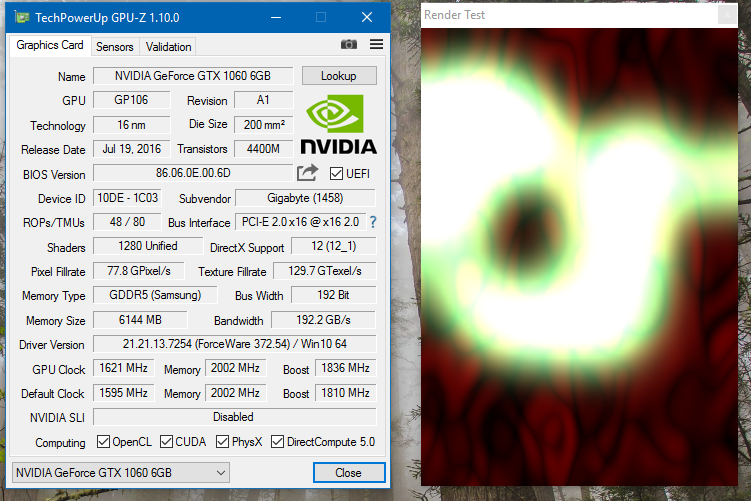Click the Shaders field 1280 Unified
This screenshot has width=751, height=501.
point(148,246)
